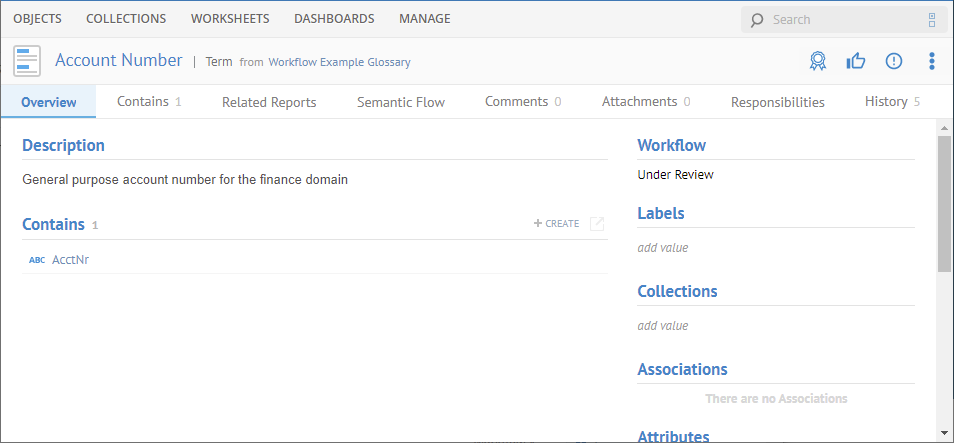Open the Workflow Example Glossary link

tap(339, 62)
